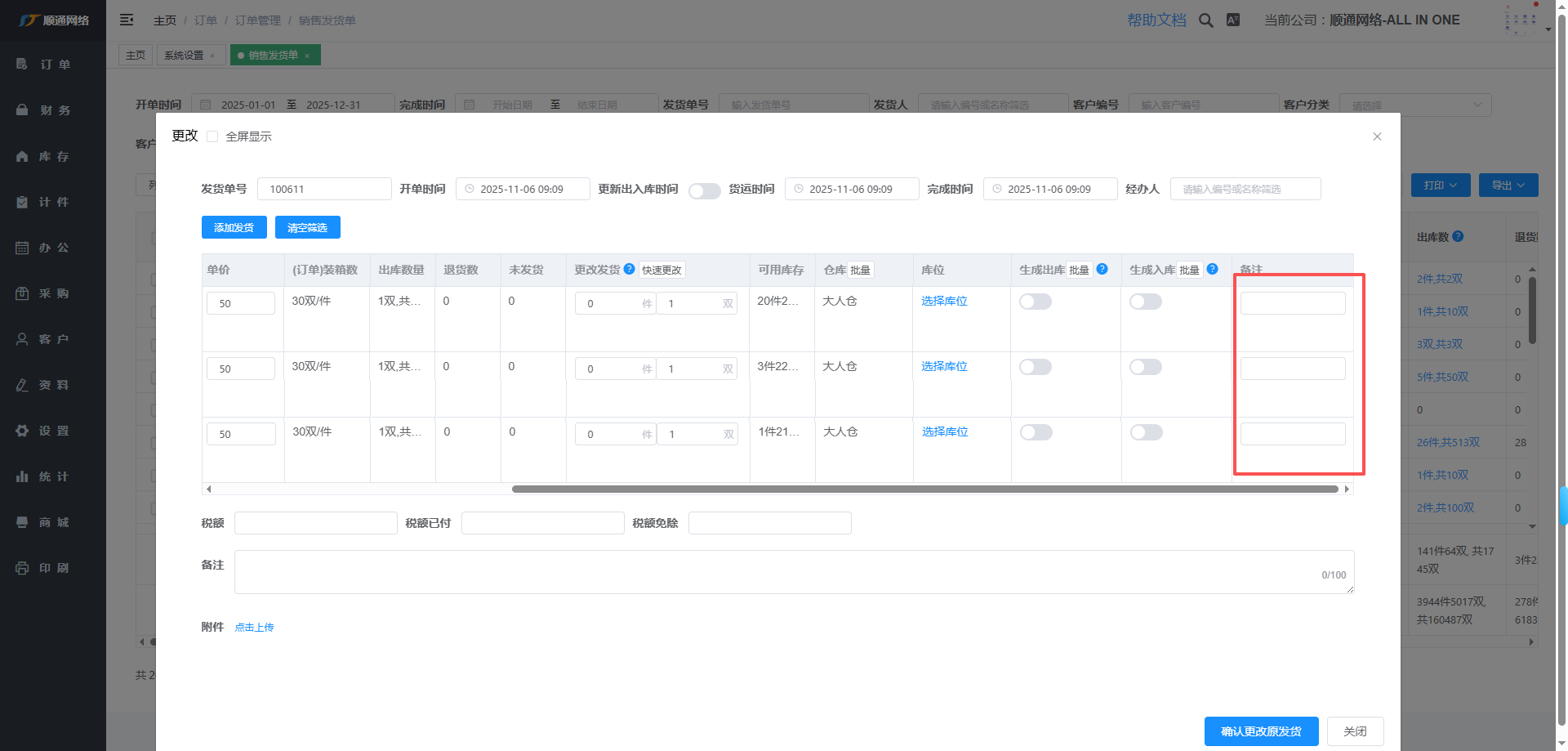Click the help icon beside 更改发货
This screenshot has width=1568, height=751.
629,269
